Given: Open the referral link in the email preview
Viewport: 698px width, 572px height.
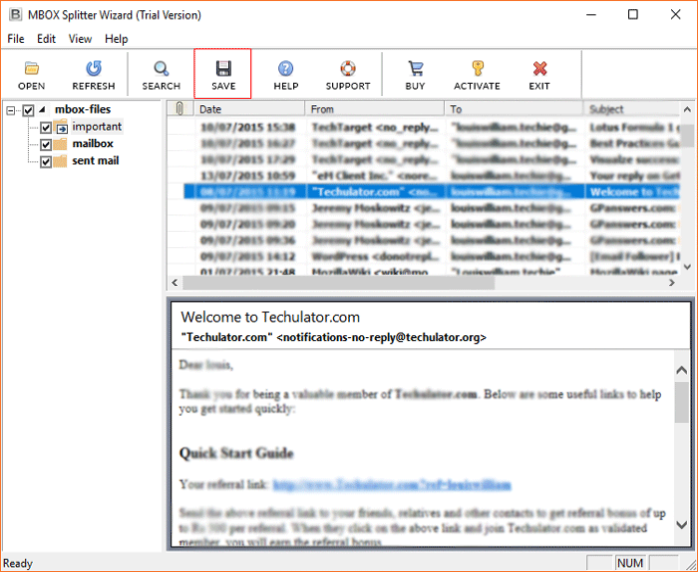Looking at the screenshot, I should click(392, 484).
